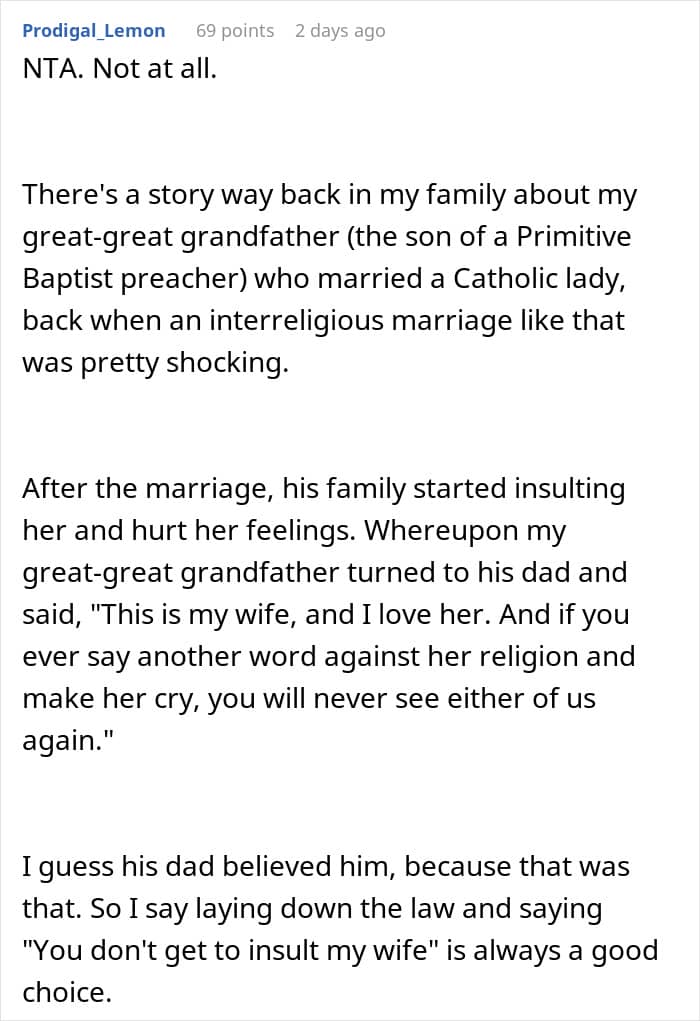Screen dimensions: 700x1021
Task: Open the '2 days ago' comment permalink
Action: pyautogui.click(x=340, y=31)
